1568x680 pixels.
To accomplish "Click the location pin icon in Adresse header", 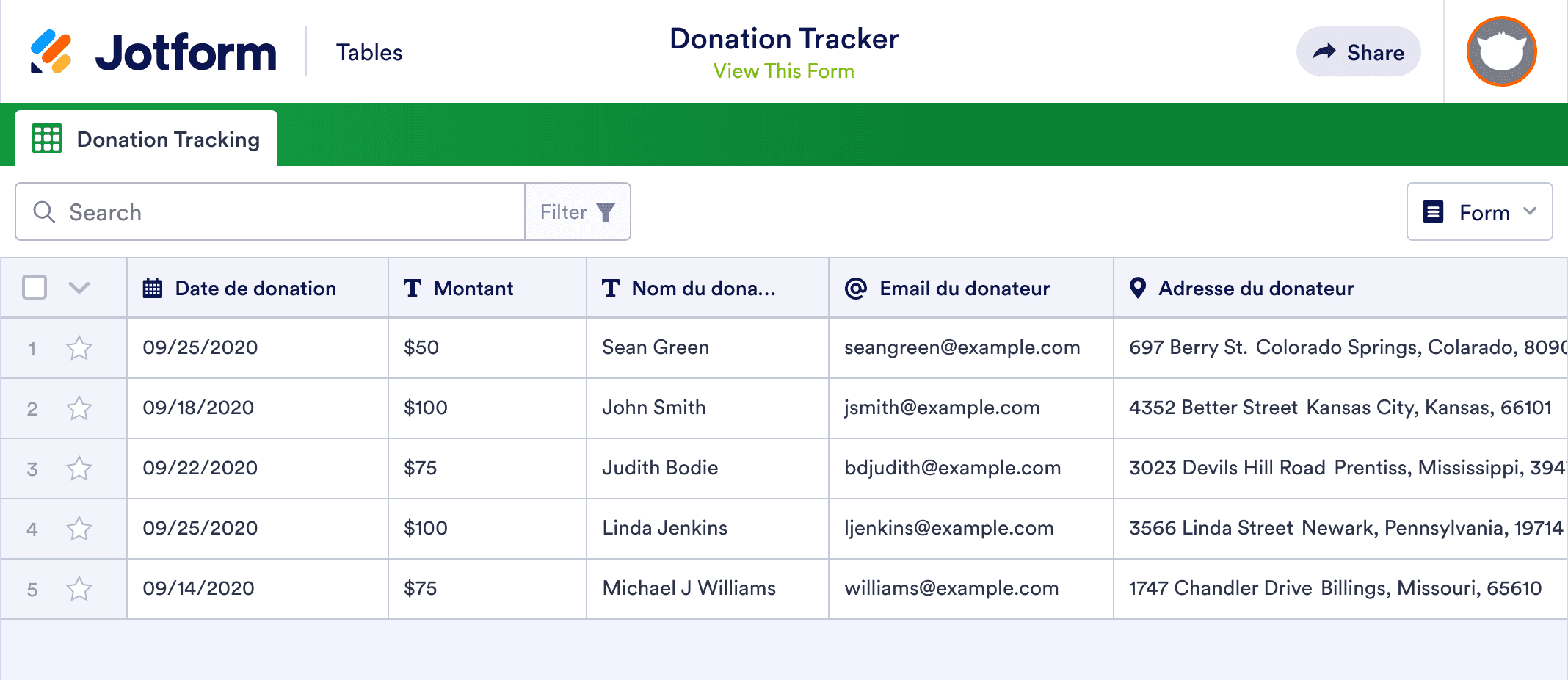I will (1138, 289).
